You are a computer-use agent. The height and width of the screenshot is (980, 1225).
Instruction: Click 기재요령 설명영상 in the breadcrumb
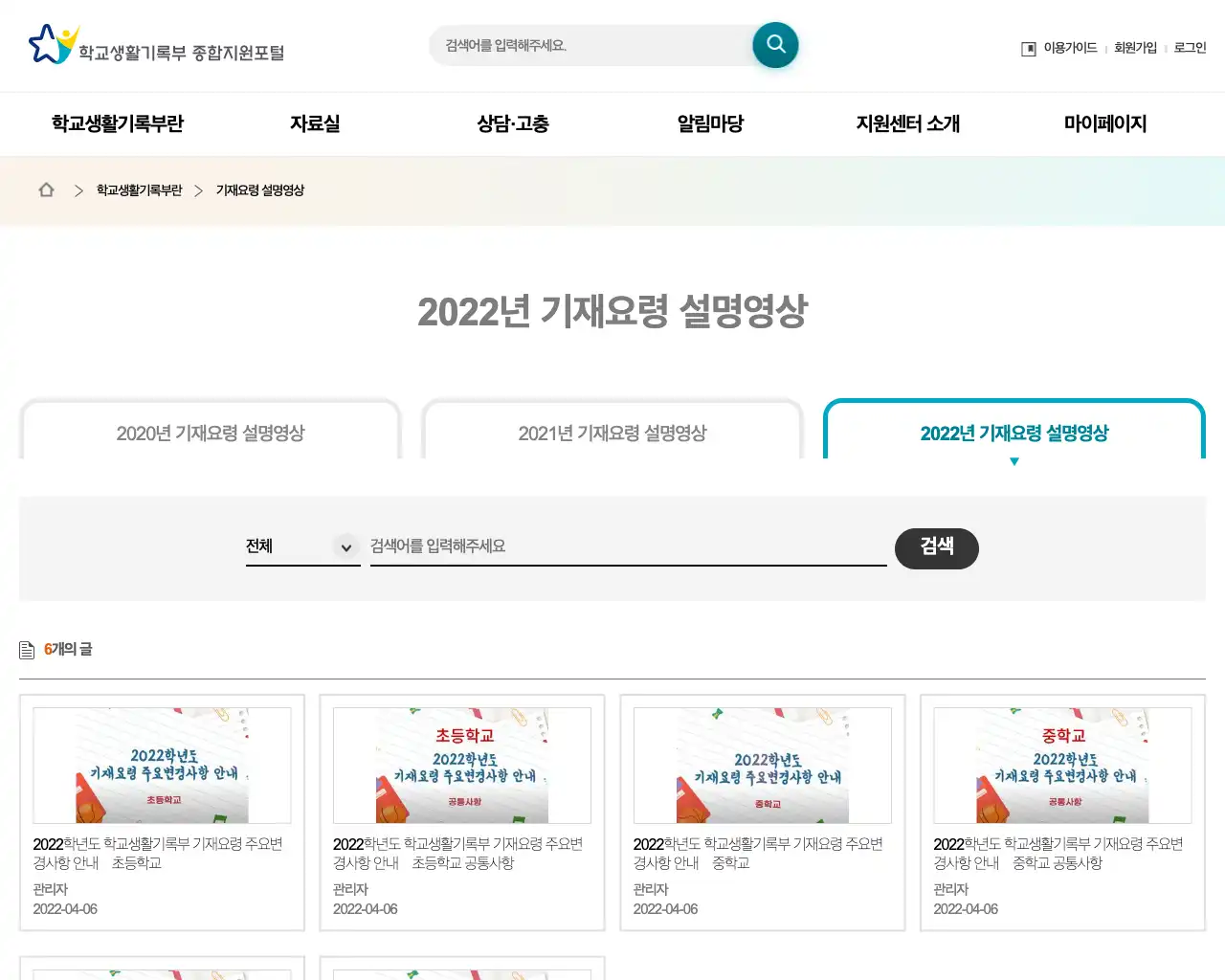259,190
